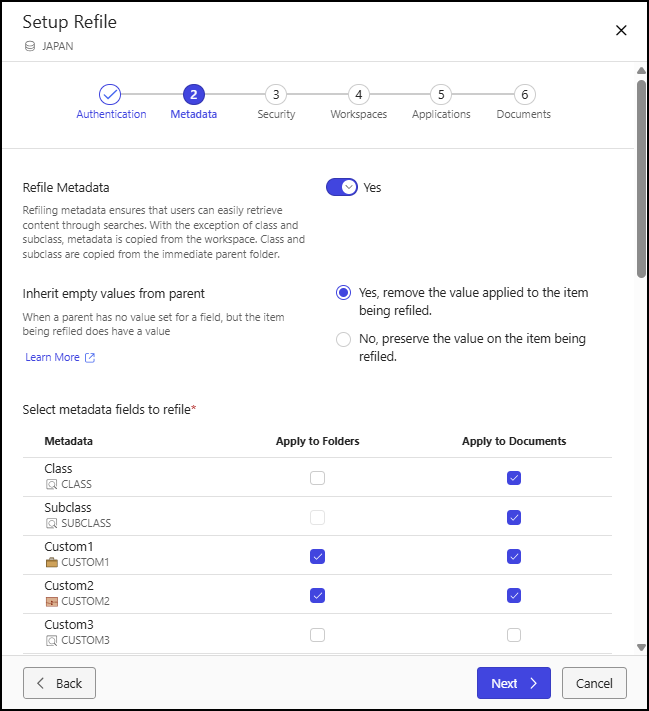Jump to step 6 Documents
This screenshot has height=711, width=649.
[x=524, y=95]
